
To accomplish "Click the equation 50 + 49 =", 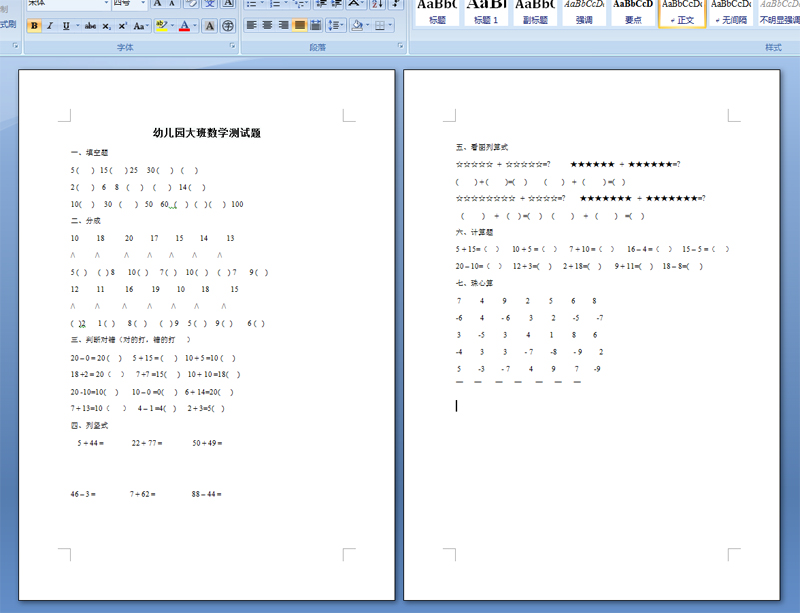I will click(207, 443).
